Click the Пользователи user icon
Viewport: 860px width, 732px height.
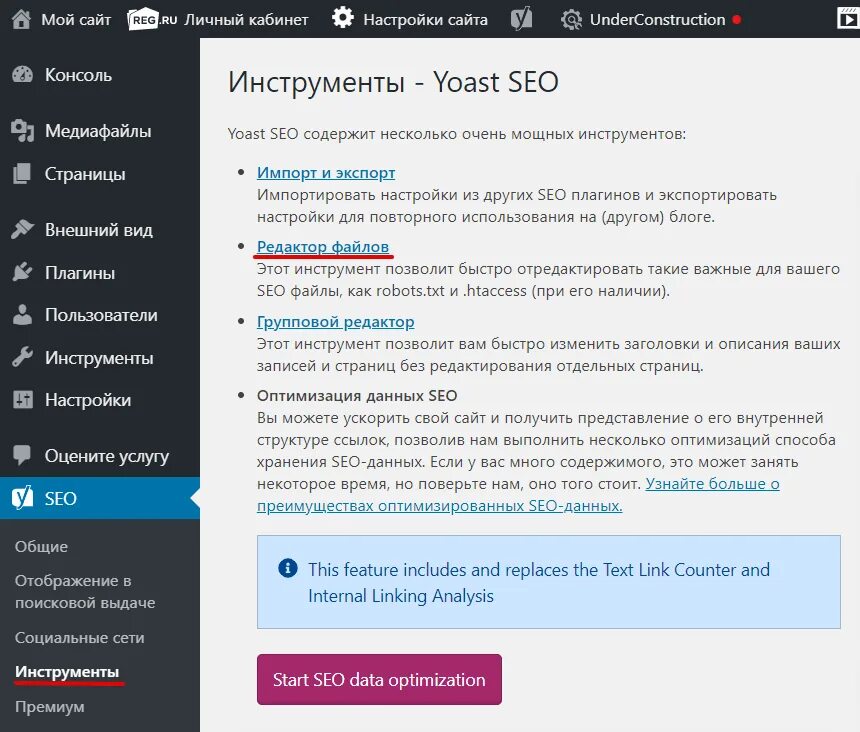(22, 315)
